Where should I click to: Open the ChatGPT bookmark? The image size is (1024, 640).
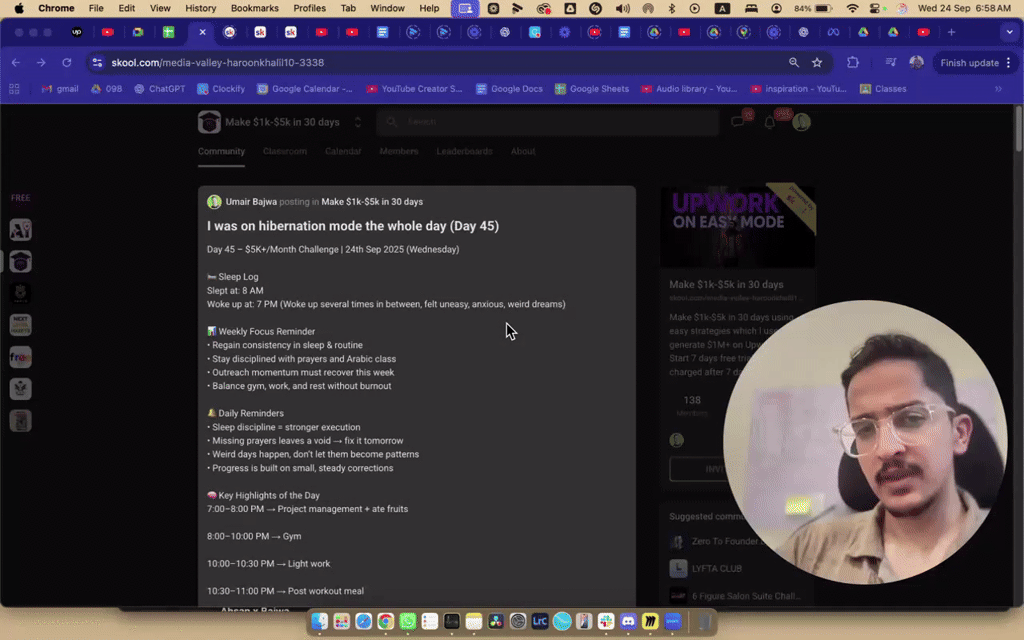pyautogui.click(x=160, y=89)
